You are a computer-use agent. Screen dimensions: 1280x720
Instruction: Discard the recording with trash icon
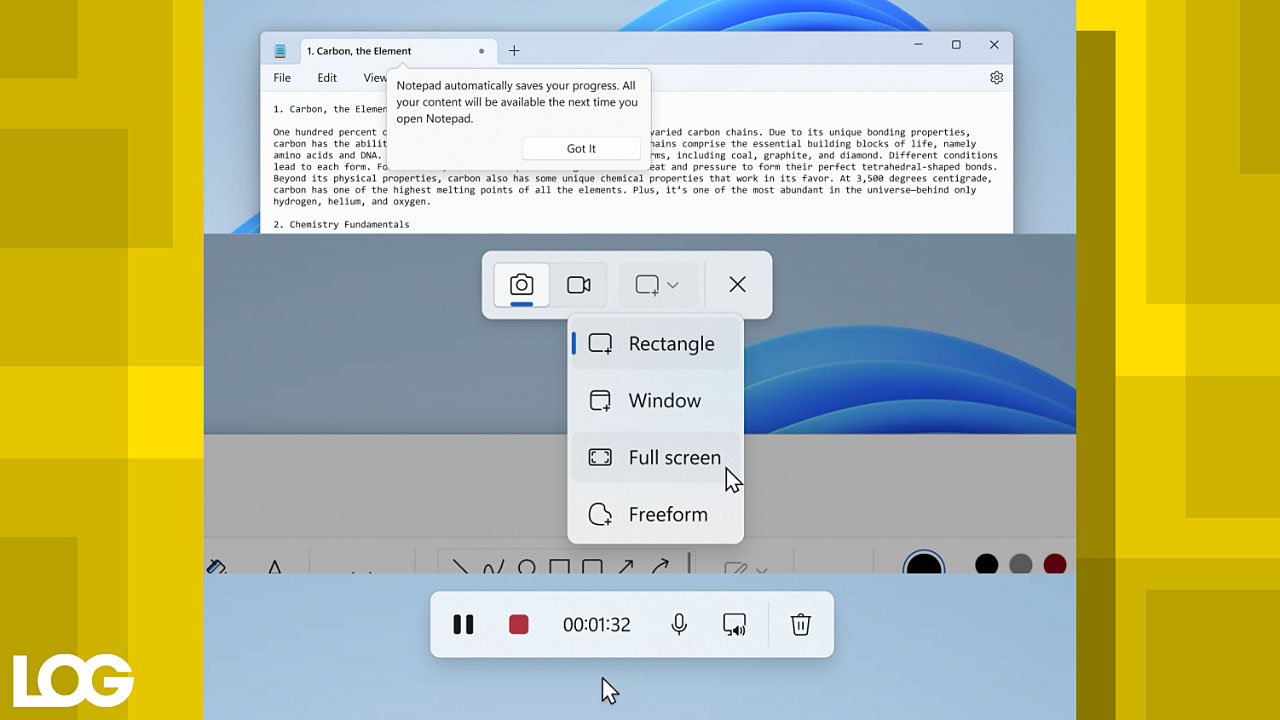point(800,625)
